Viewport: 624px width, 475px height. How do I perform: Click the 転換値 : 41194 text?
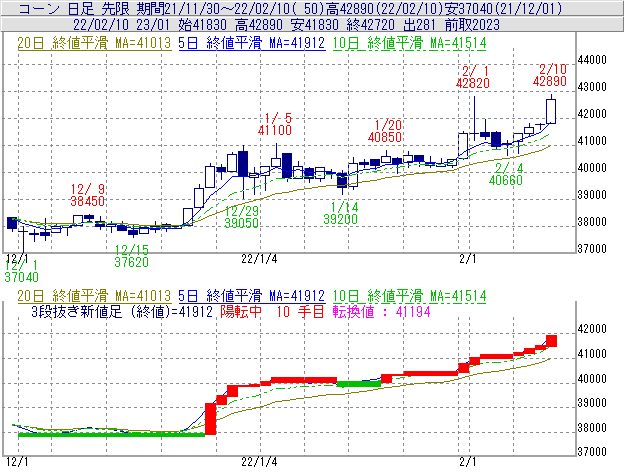(382, 311)
